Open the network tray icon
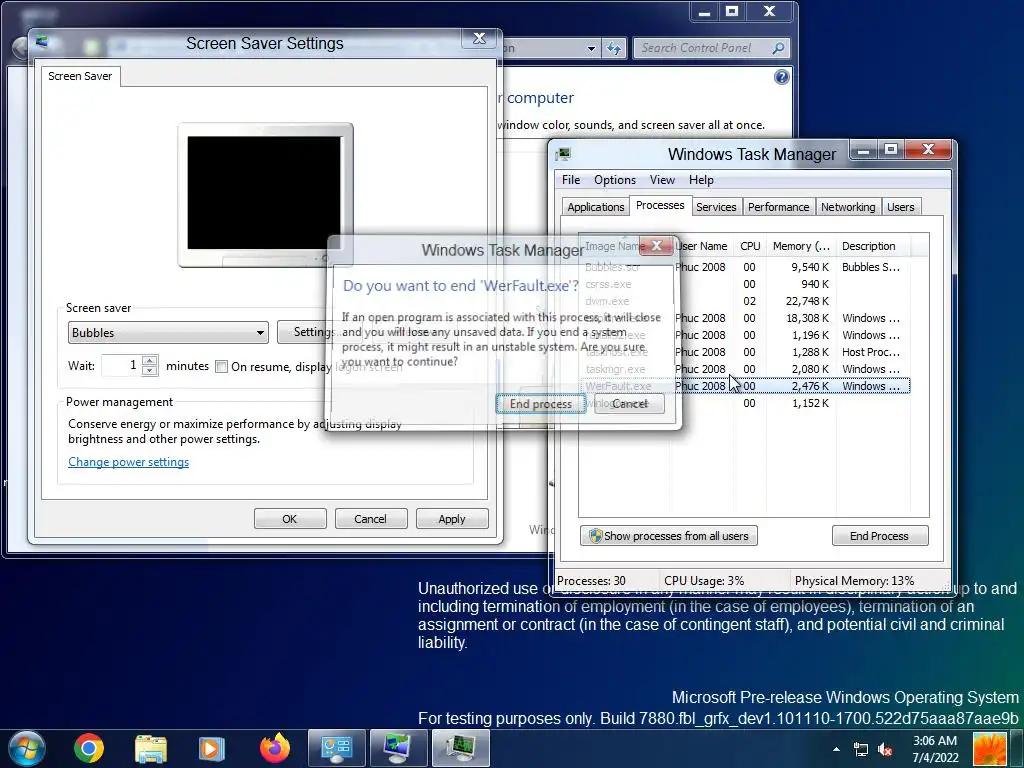The height and width of the screenshot is (768, 1024). coord(861,749)
